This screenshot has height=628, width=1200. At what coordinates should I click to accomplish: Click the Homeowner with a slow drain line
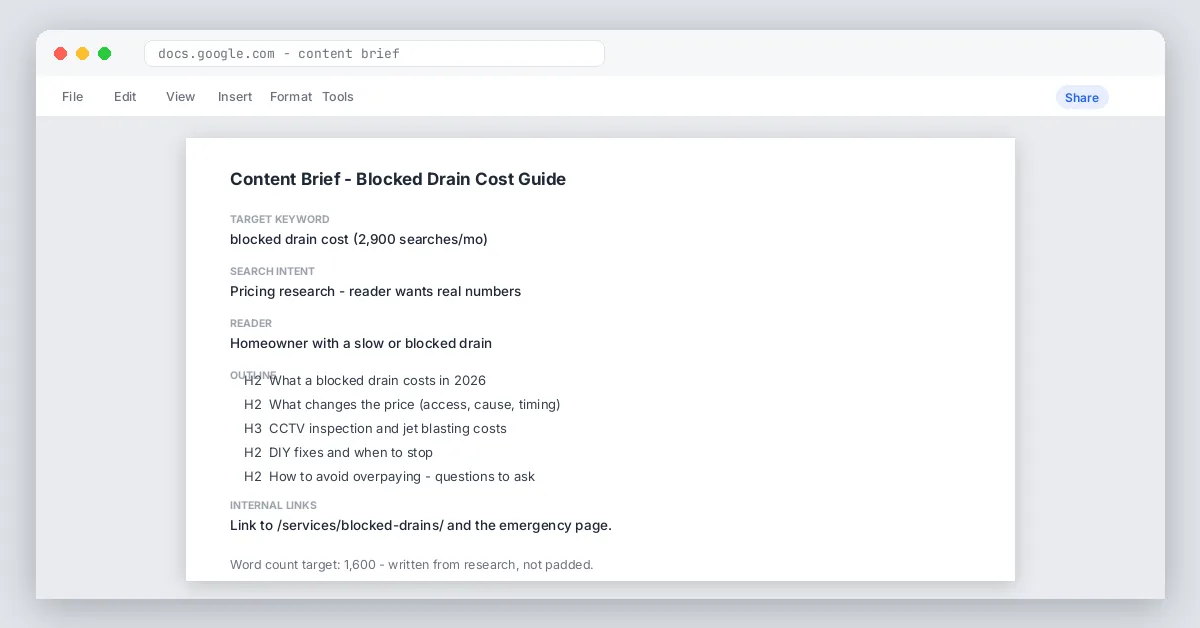pos(361,343)
